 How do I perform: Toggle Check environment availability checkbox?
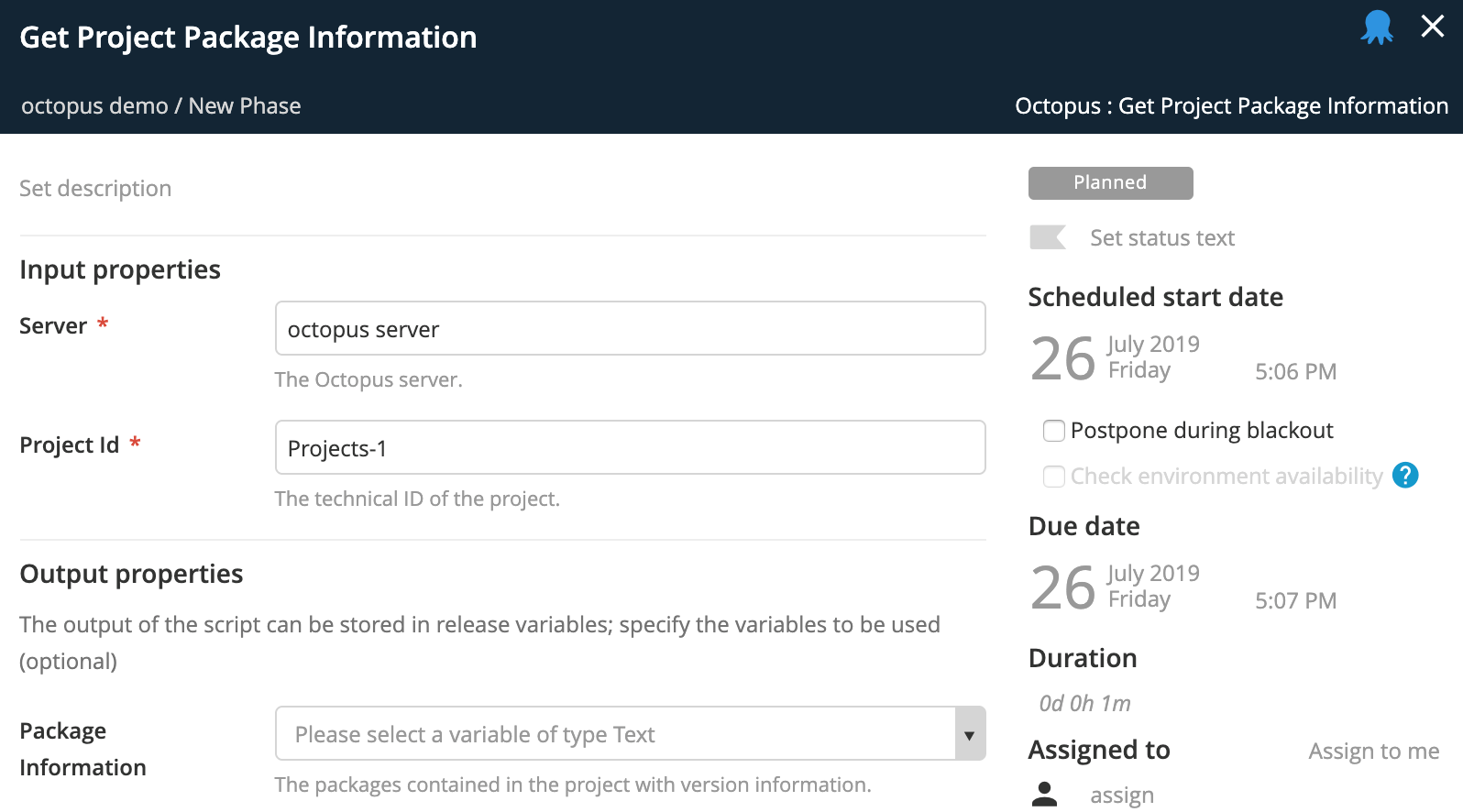[1054, 477]
